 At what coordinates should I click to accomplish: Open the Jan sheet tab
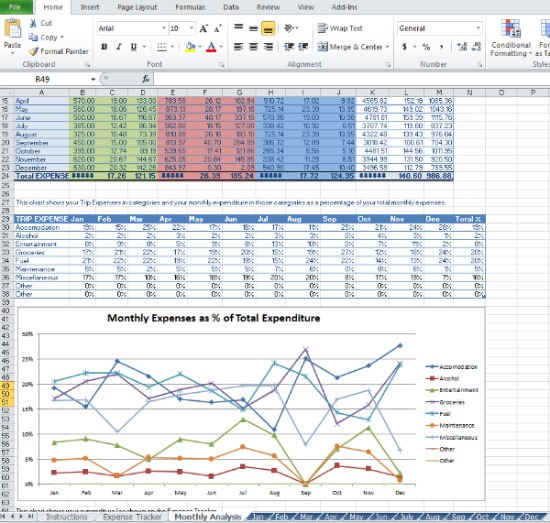point(258,517)
